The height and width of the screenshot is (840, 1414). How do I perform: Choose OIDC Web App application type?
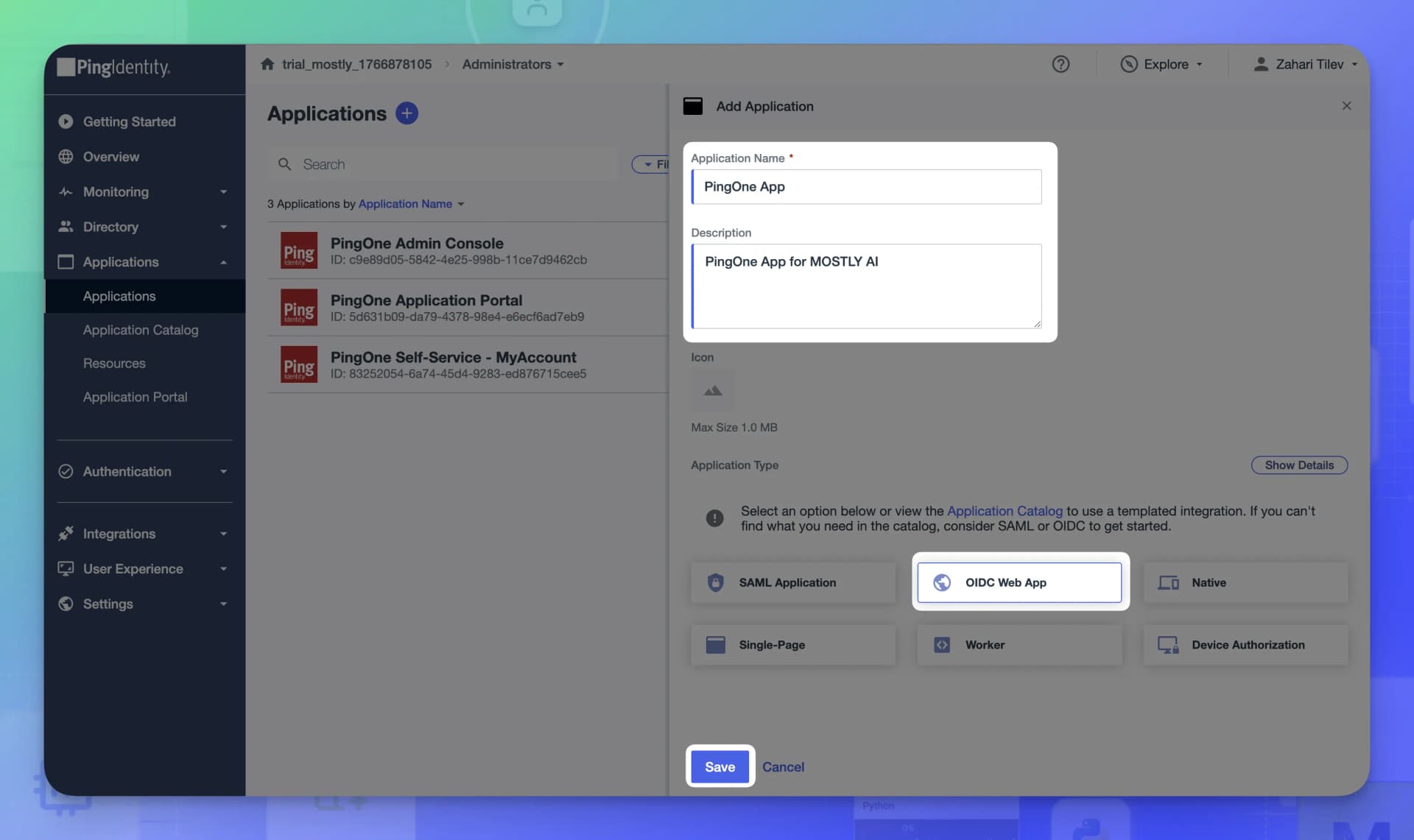[1019, 582]
